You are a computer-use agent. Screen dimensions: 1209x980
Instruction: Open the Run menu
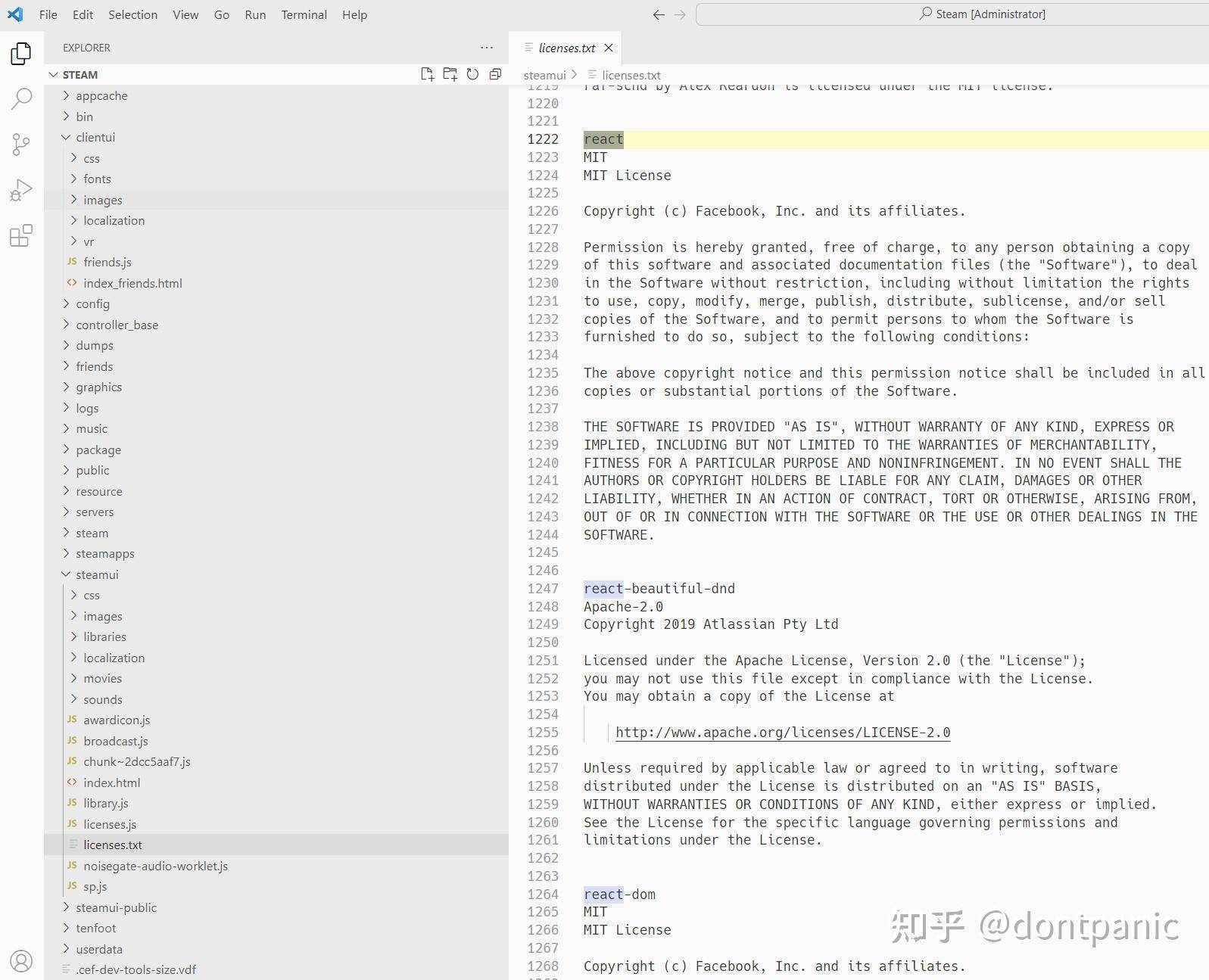point(255,14)
